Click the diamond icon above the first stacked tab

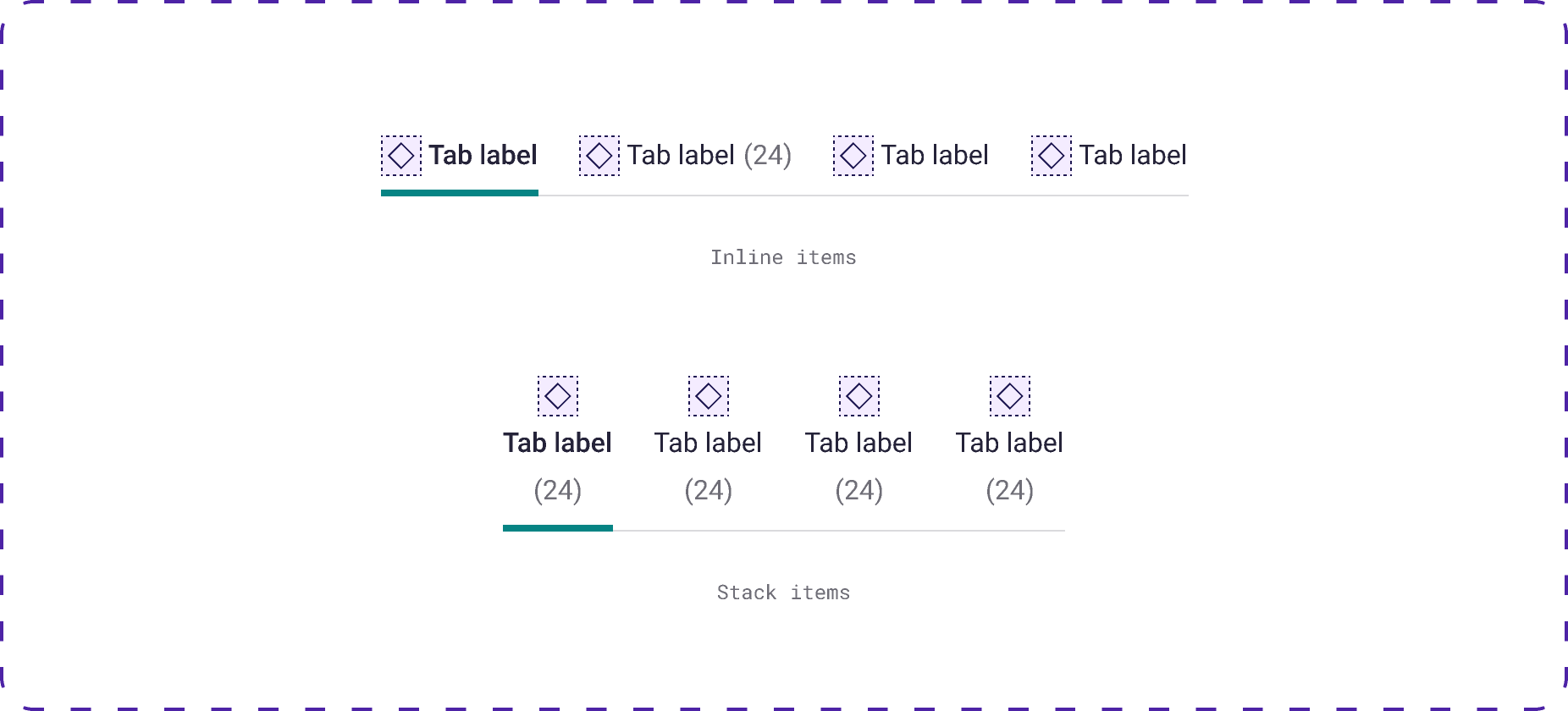558,395
